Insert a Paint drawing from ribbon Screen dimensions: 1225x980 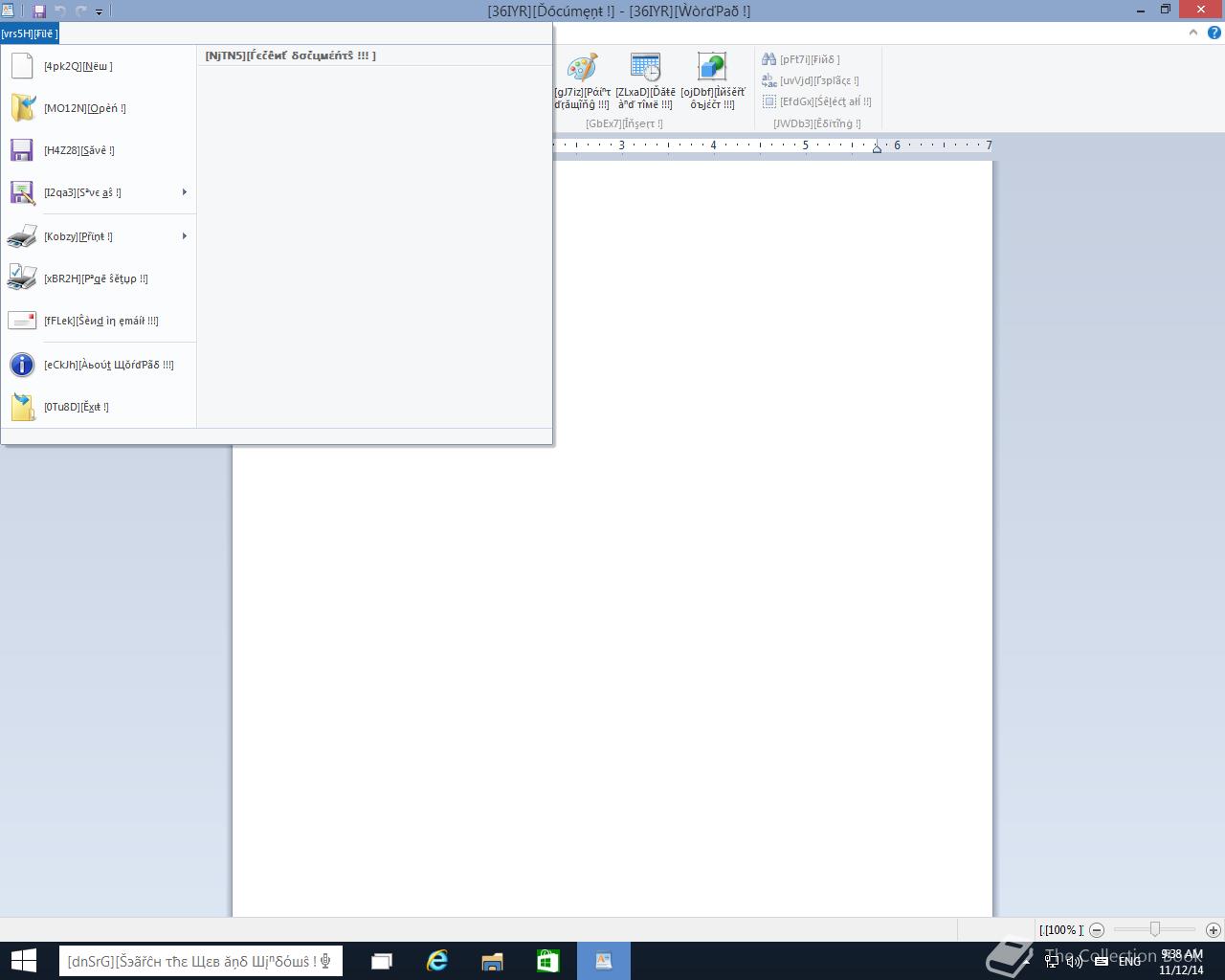582,81
